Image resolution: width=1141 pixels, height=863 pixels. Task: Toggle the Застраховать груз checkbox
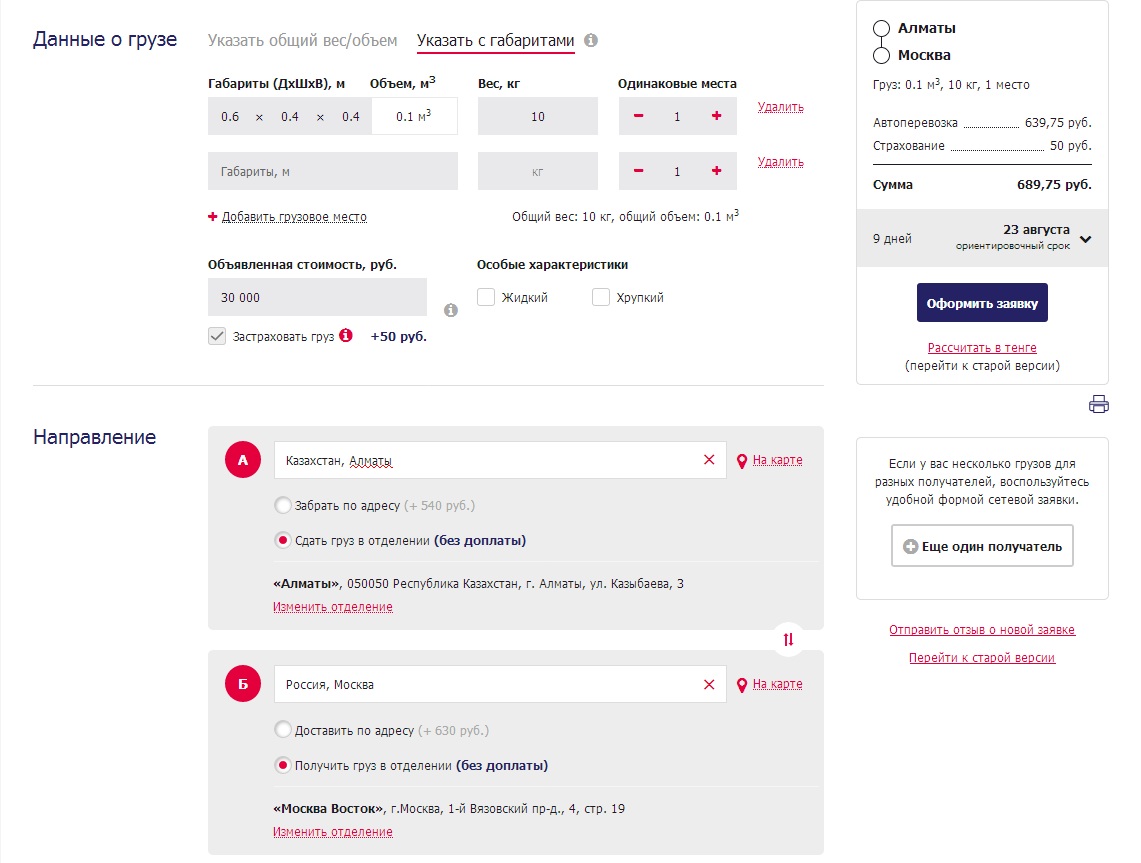(217, 337)
